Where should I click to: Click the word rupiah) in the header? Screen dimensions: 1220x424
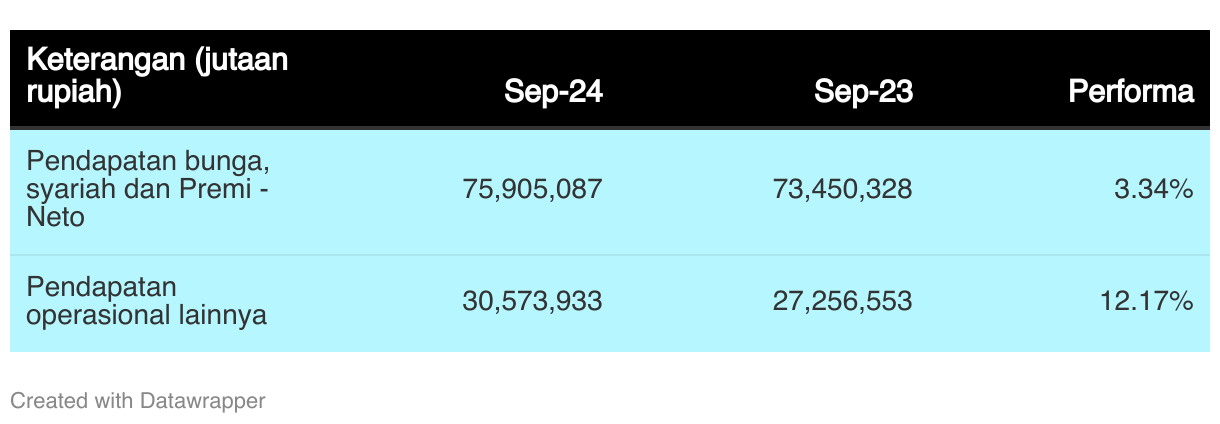pos(73,93)
